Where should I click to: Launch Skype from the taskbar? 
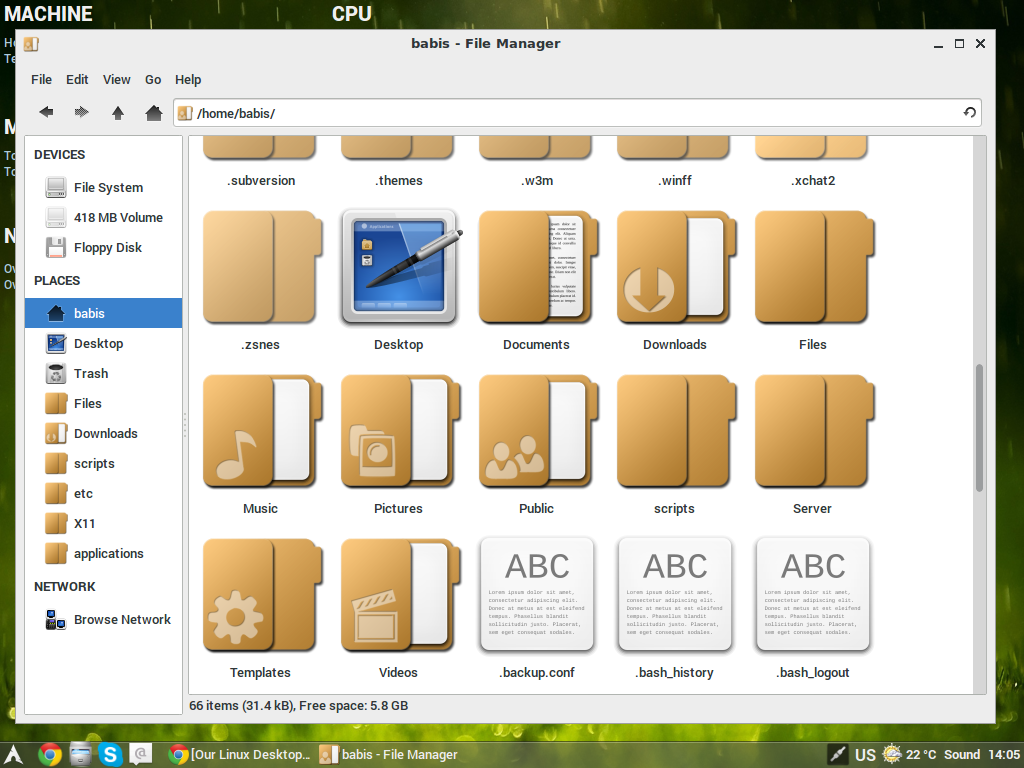(110, 755)
